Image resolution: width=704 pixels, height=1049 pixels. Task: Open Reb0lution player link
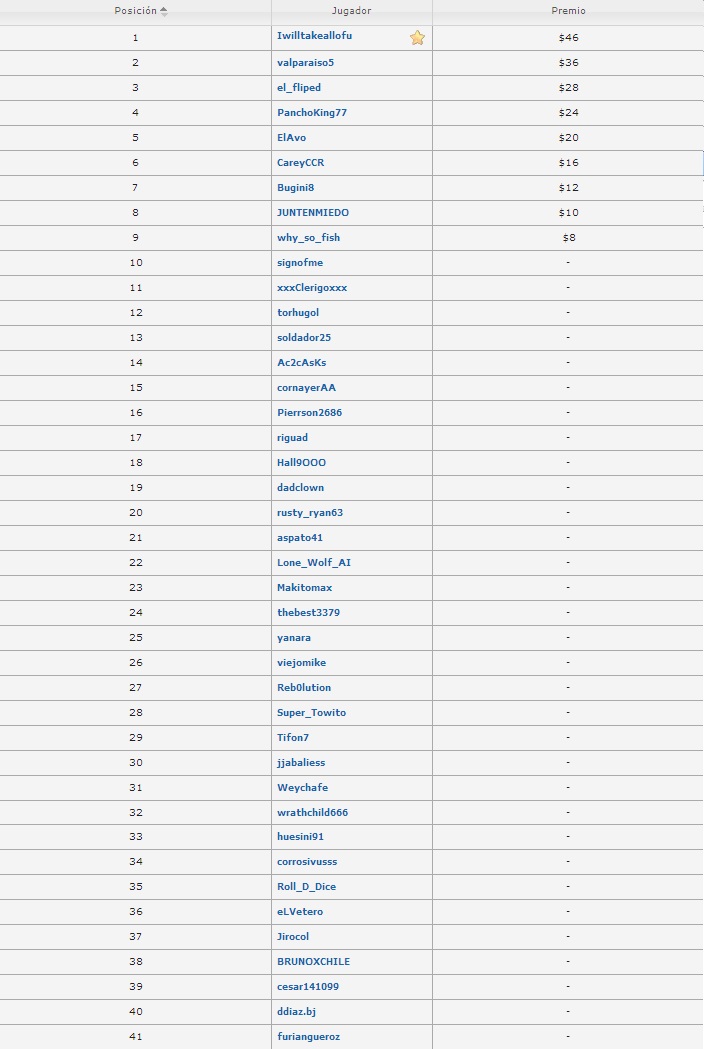point(304,687)
